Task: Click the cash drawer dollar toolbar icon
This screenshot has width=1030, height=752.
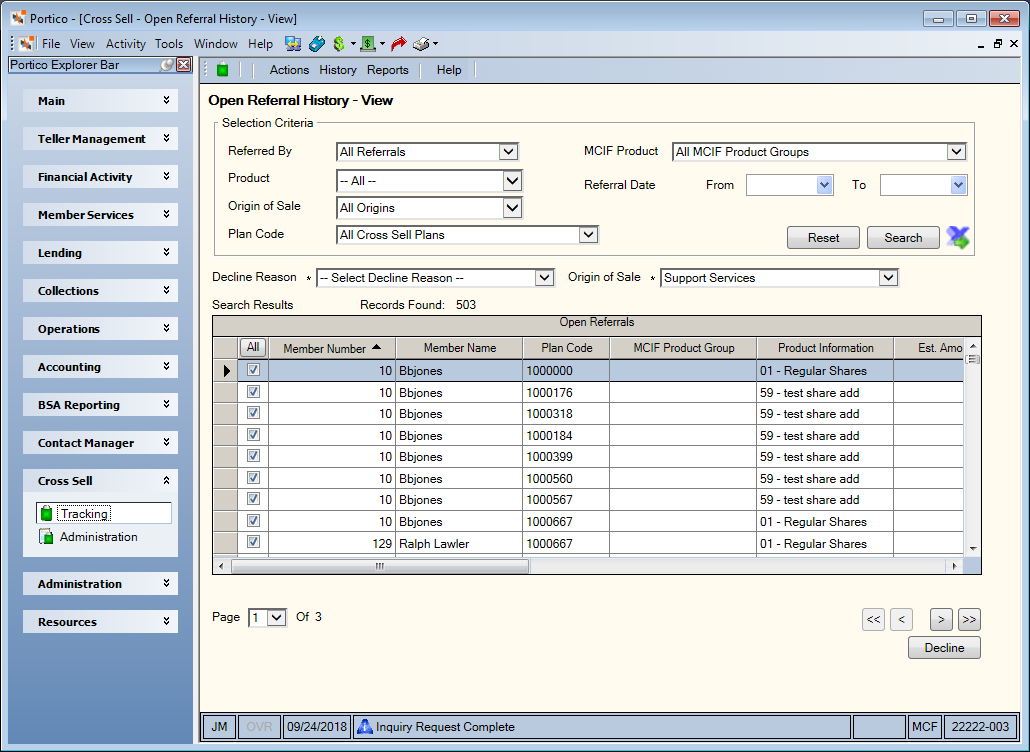Action: 368,44
